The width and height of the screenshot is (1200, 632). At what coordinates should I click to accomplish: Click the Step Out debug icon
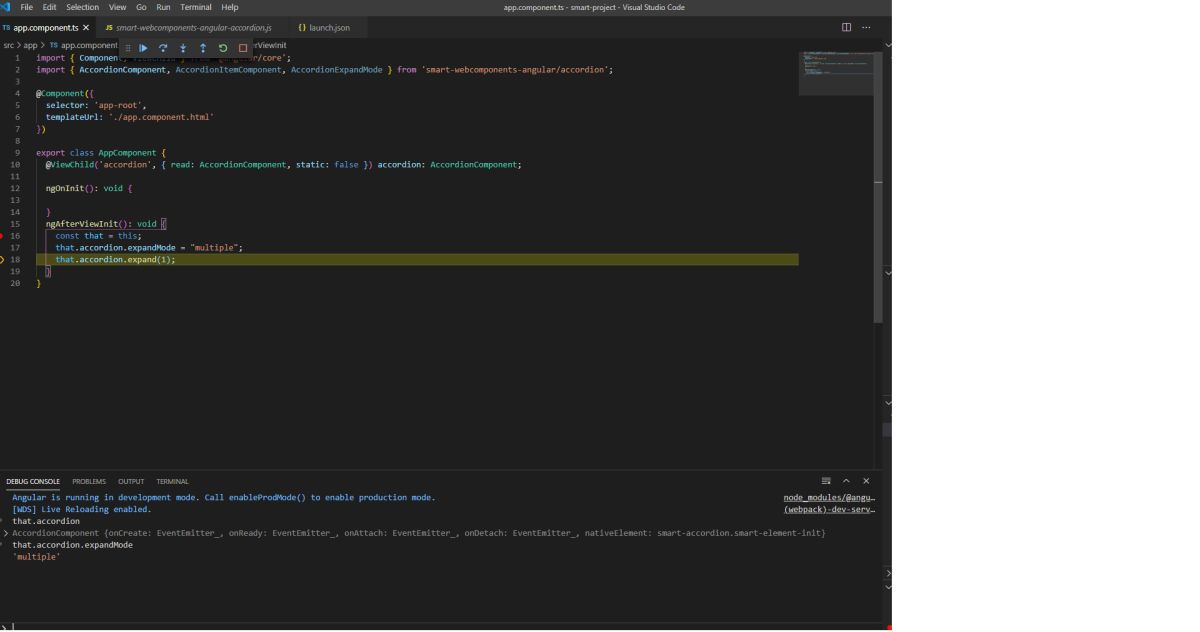coord(203,48)
